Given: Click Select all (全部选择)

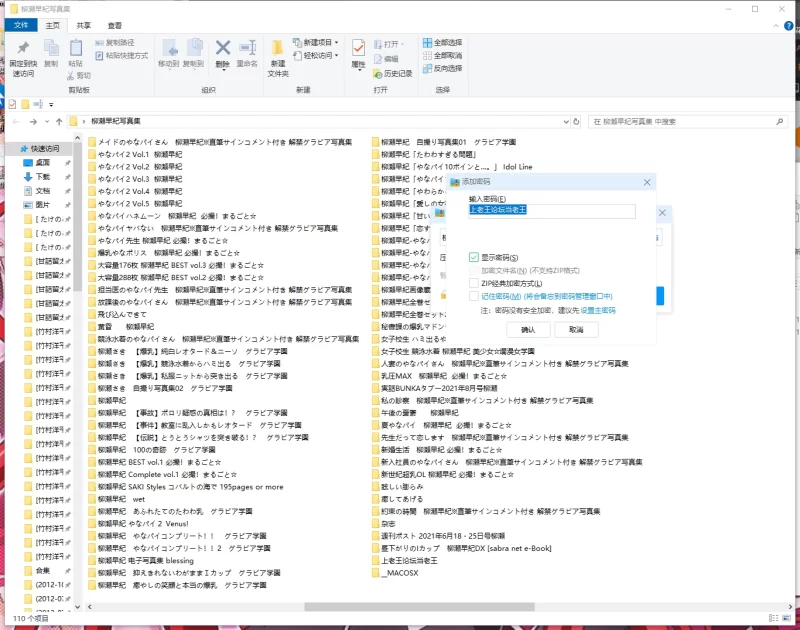Looking at the screenshot, I should pos(442,42).
